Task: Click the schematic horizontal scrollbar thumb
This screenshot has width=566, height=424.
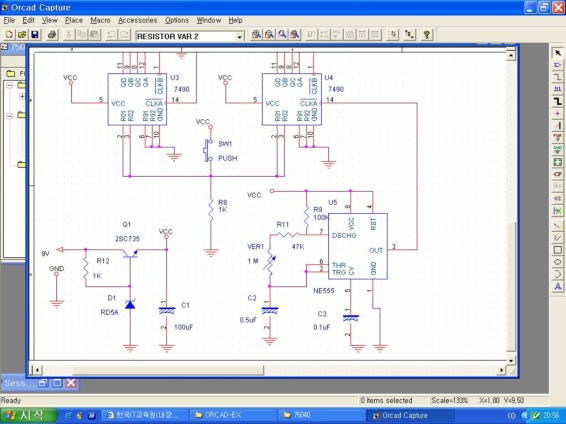Action: coord(169,370)
